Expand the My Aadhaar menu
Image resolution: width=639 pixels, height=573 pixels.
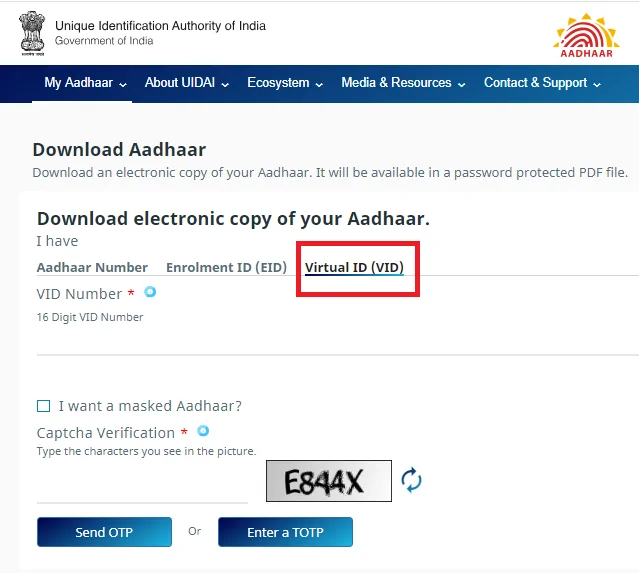pyautogui.click(x=86, y=83)
